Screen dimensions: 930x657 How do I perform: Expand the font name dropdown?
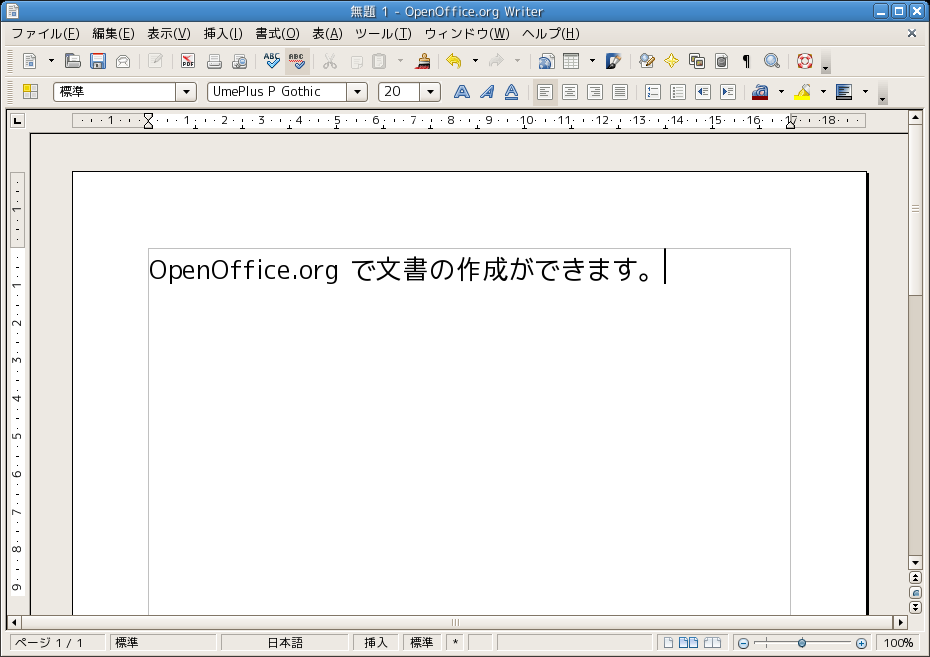pos(357,92)
